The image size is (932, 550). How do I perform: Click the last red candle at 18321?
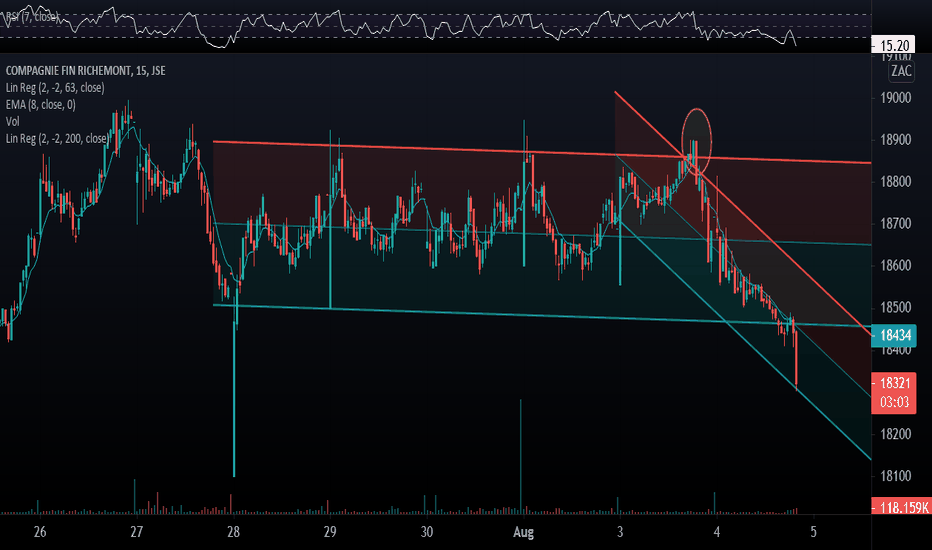(796, 362)
